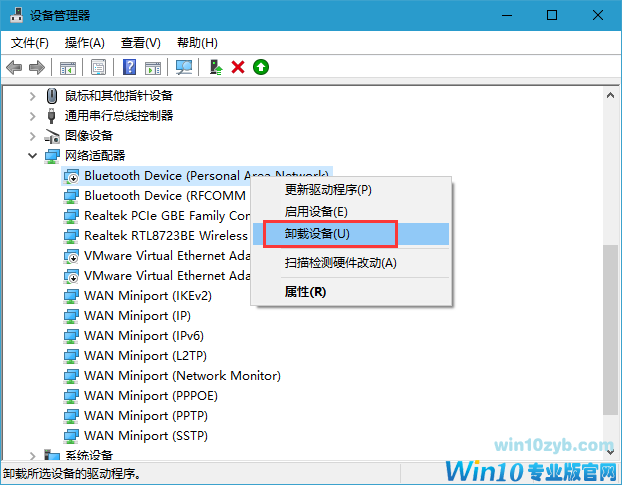Screen dimensions: 622x485
Task: Minimize the 设备管理器 window
Action: coord(507,15)
